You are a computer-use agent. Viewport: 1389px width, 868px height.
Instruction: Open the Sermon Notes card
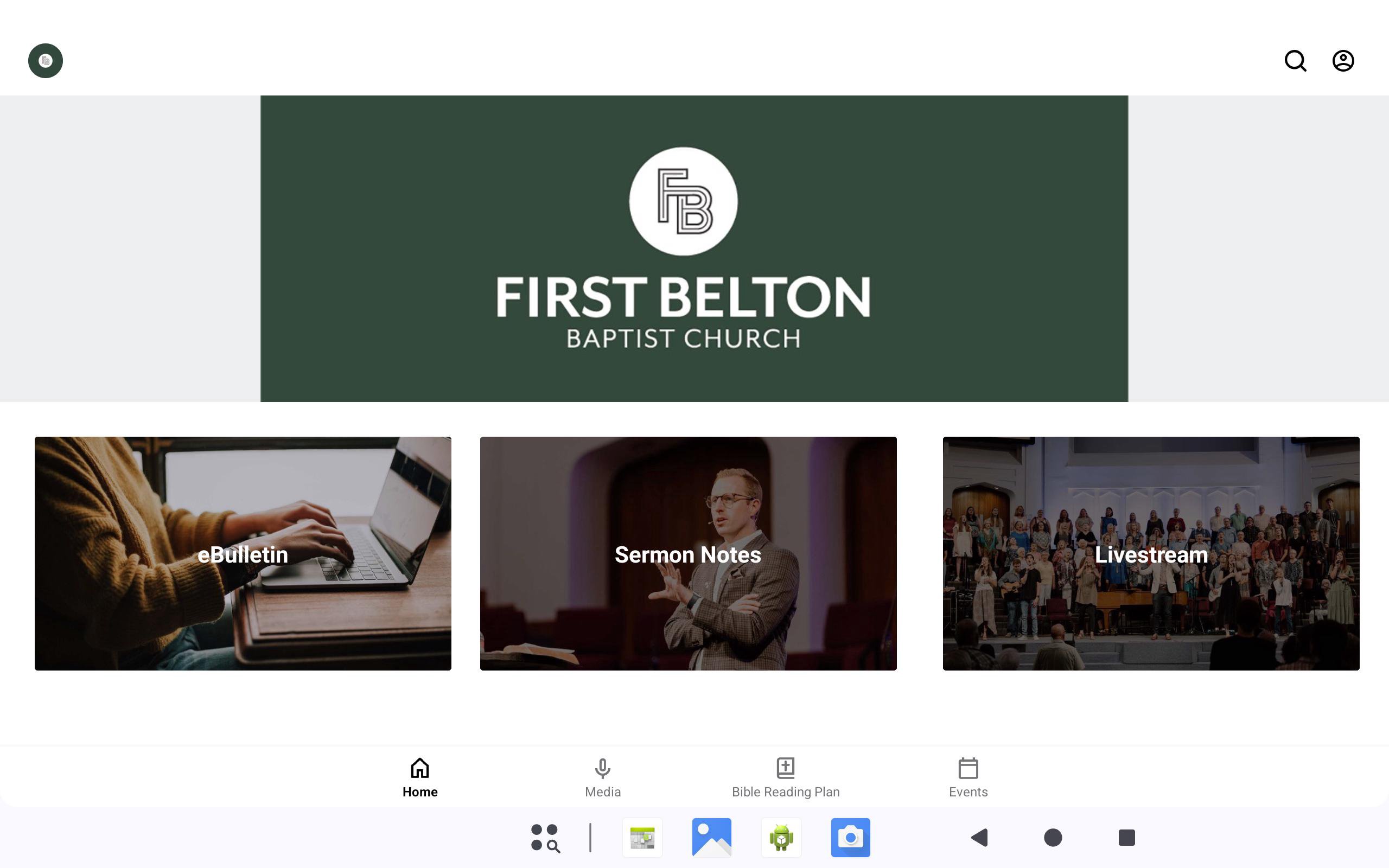point(688,553)
